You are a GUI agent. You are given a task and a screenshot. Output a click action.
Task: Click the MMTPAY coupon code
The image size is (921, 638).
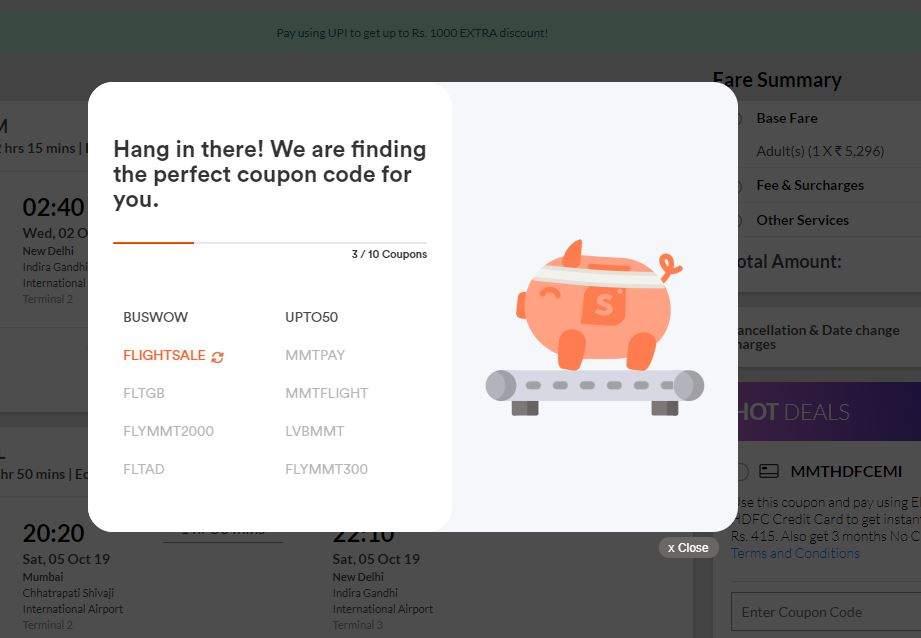coord(315,355)
